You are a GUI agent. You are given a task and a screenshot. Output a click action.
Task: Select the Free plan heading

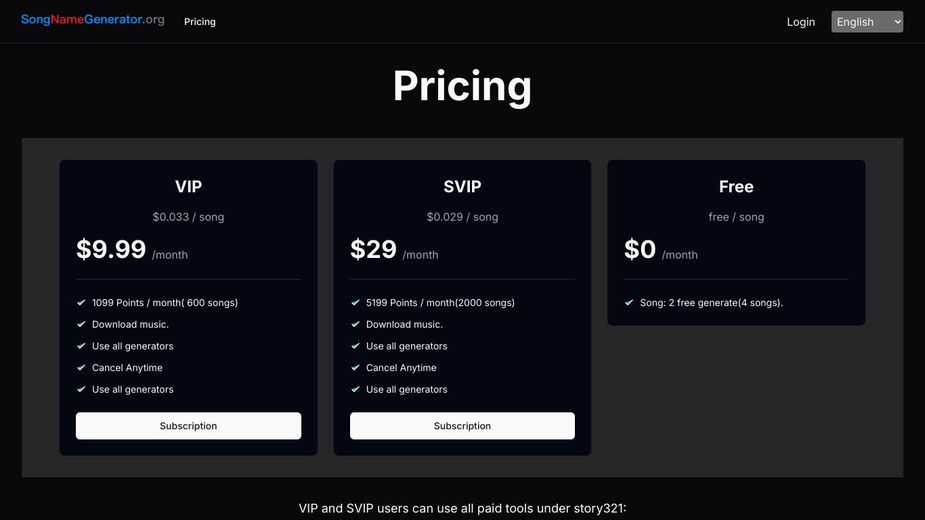pyautogui.click(x=736, y=187)
